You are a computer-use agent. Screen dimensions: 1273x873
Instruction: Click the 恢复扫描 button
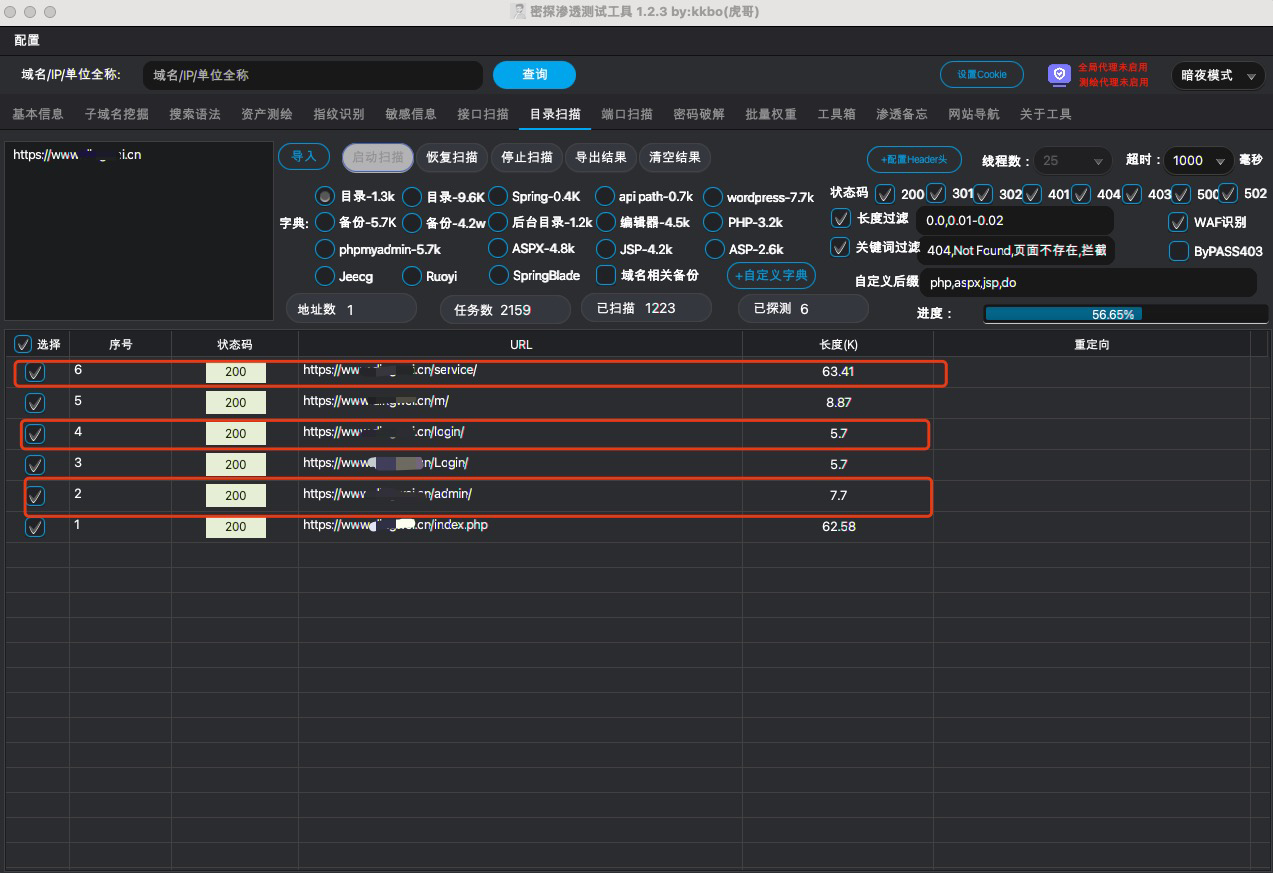tap(452, 157)
